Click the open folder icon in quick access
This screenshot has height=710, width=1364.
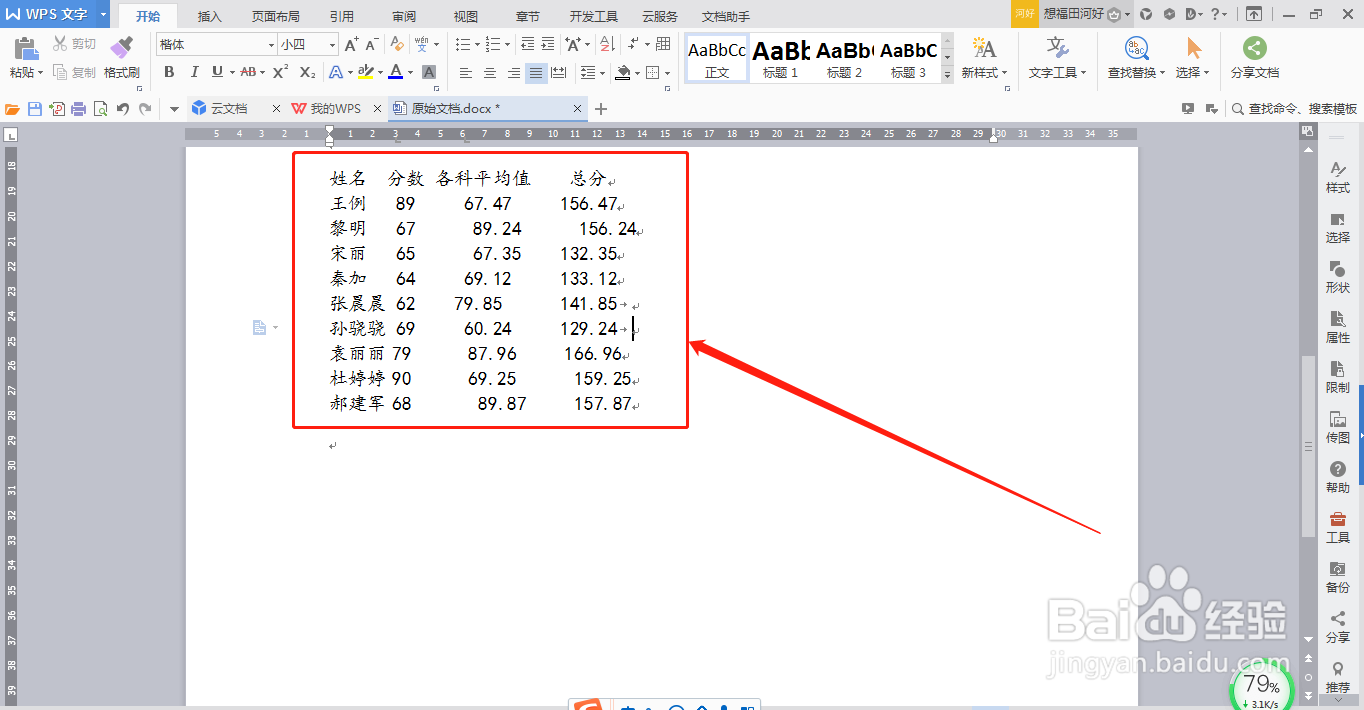click(13, 109)
